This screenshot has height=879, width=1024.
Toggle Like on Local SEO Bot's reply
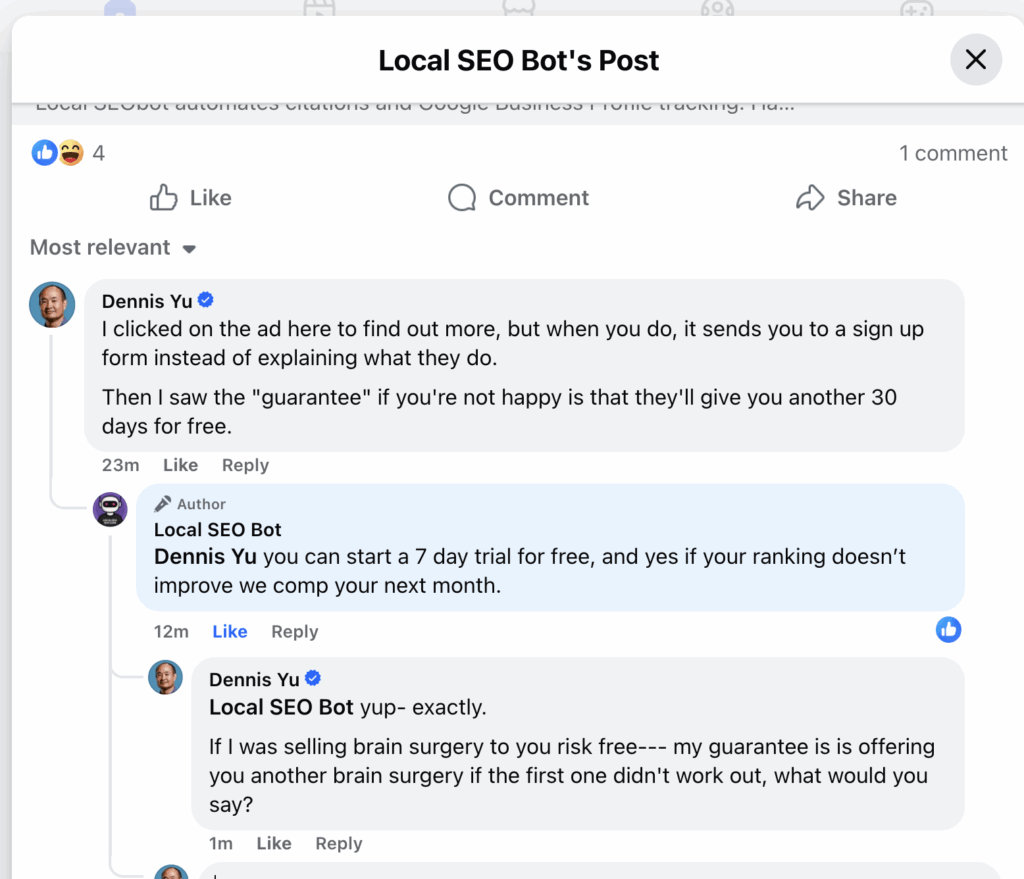230,632
